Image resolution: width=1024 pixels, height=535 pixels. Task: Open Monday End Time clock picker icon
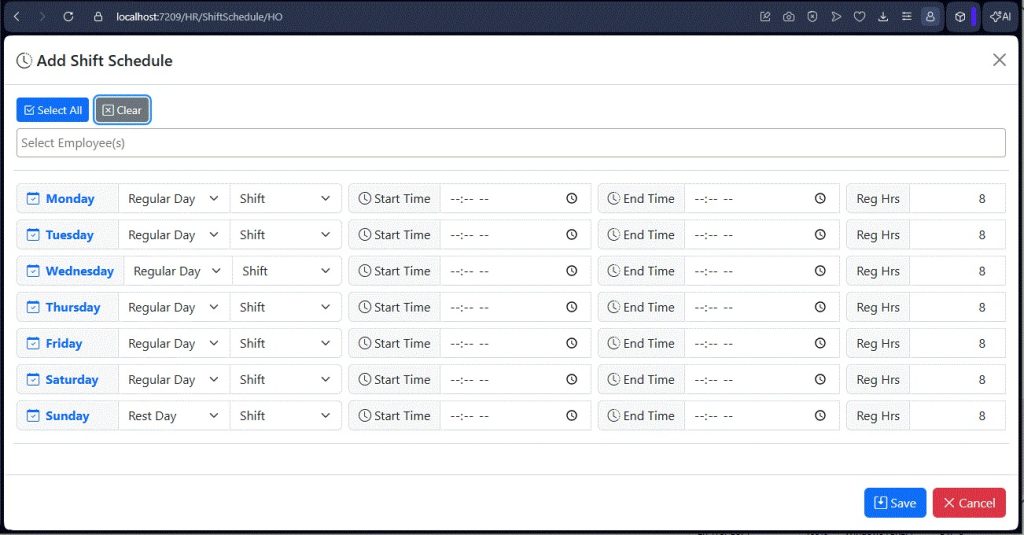point(820,199)
